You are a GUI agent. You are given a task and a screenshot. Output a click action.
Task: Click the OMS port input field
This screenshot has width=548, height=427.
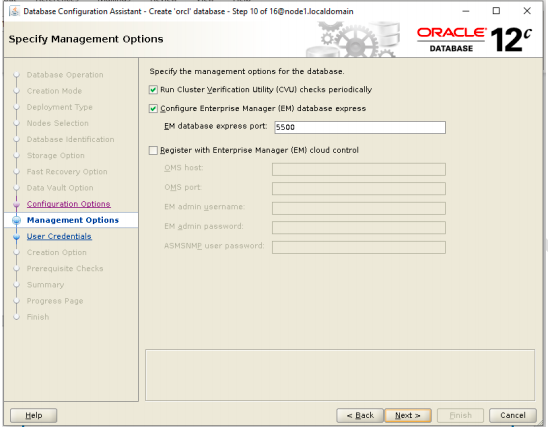[359, 189]
